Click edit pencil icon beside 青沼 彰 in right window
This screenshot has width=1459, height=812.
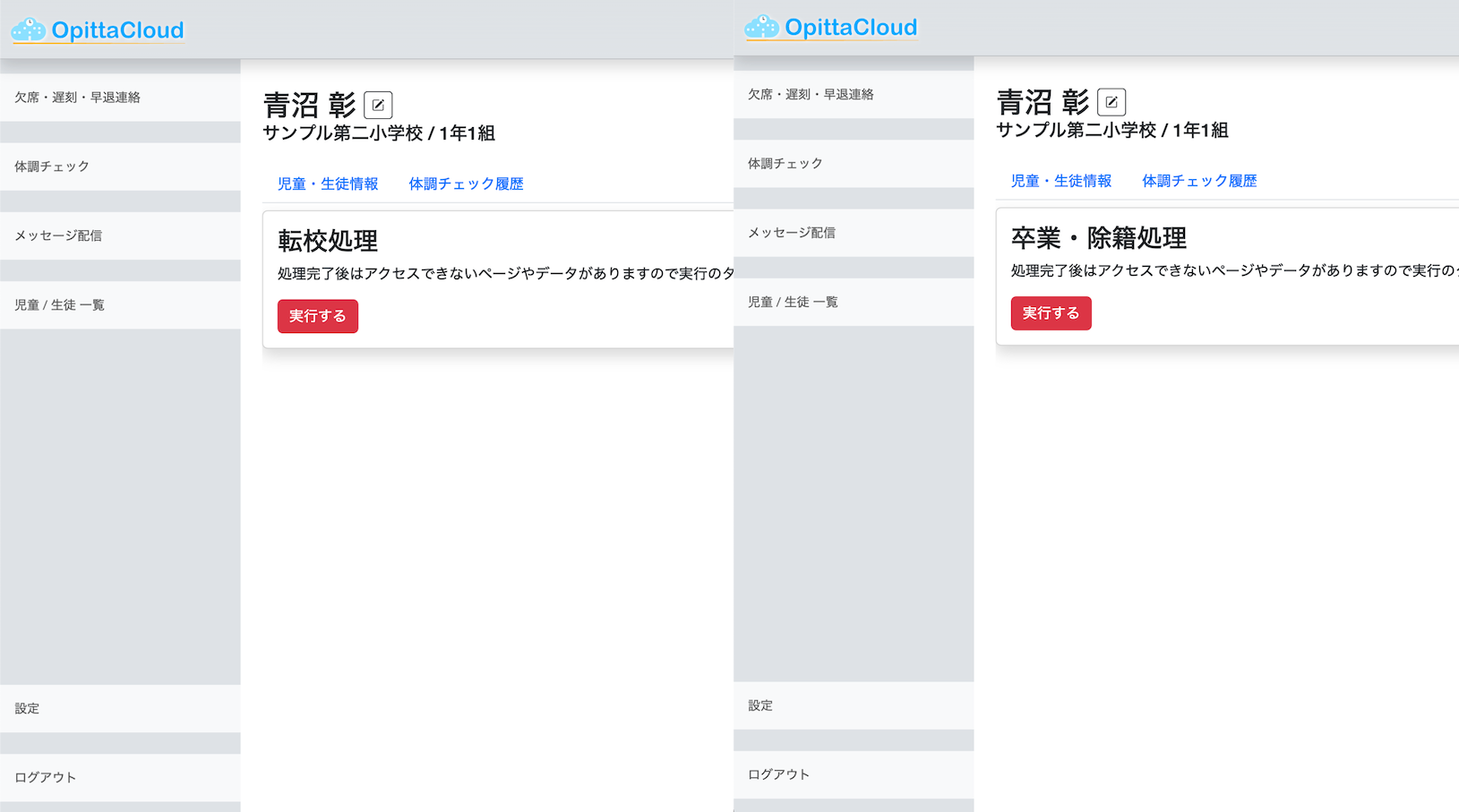tap(1111, 102)
